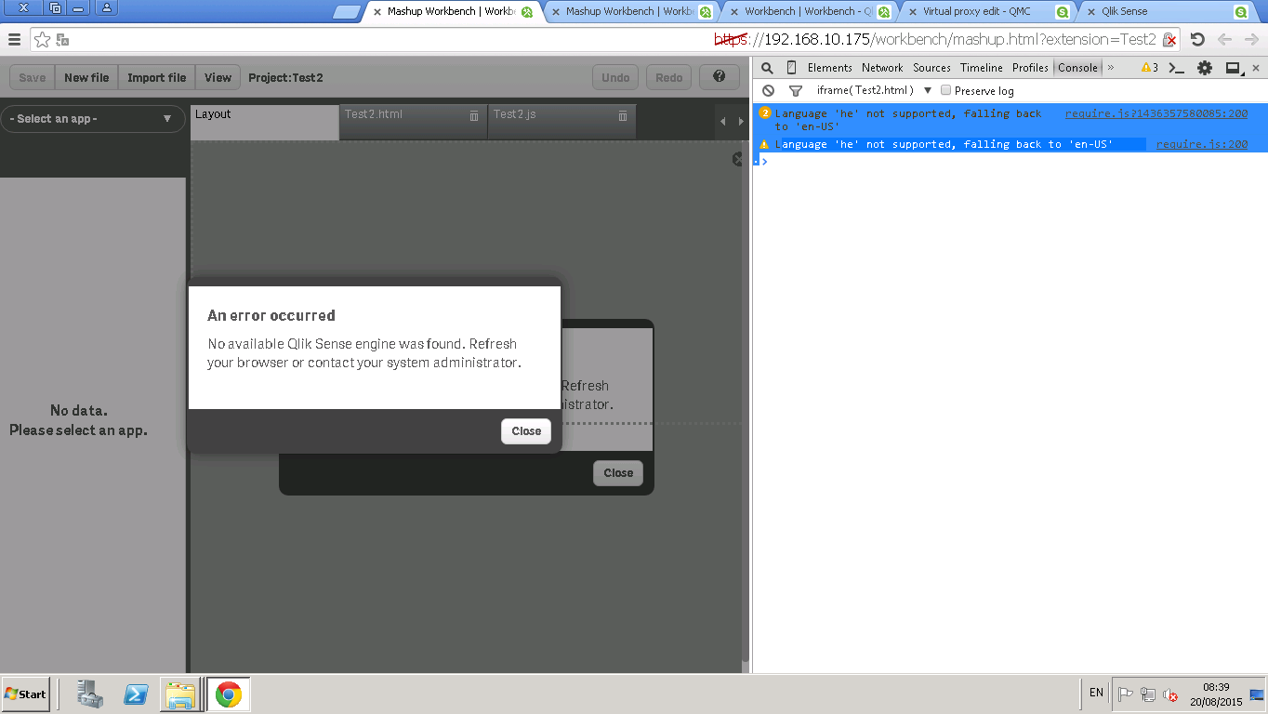The width and height of the screenshot is (1268, 714).
Task: Switch to DevTools Sources panel
Action: 931,68
